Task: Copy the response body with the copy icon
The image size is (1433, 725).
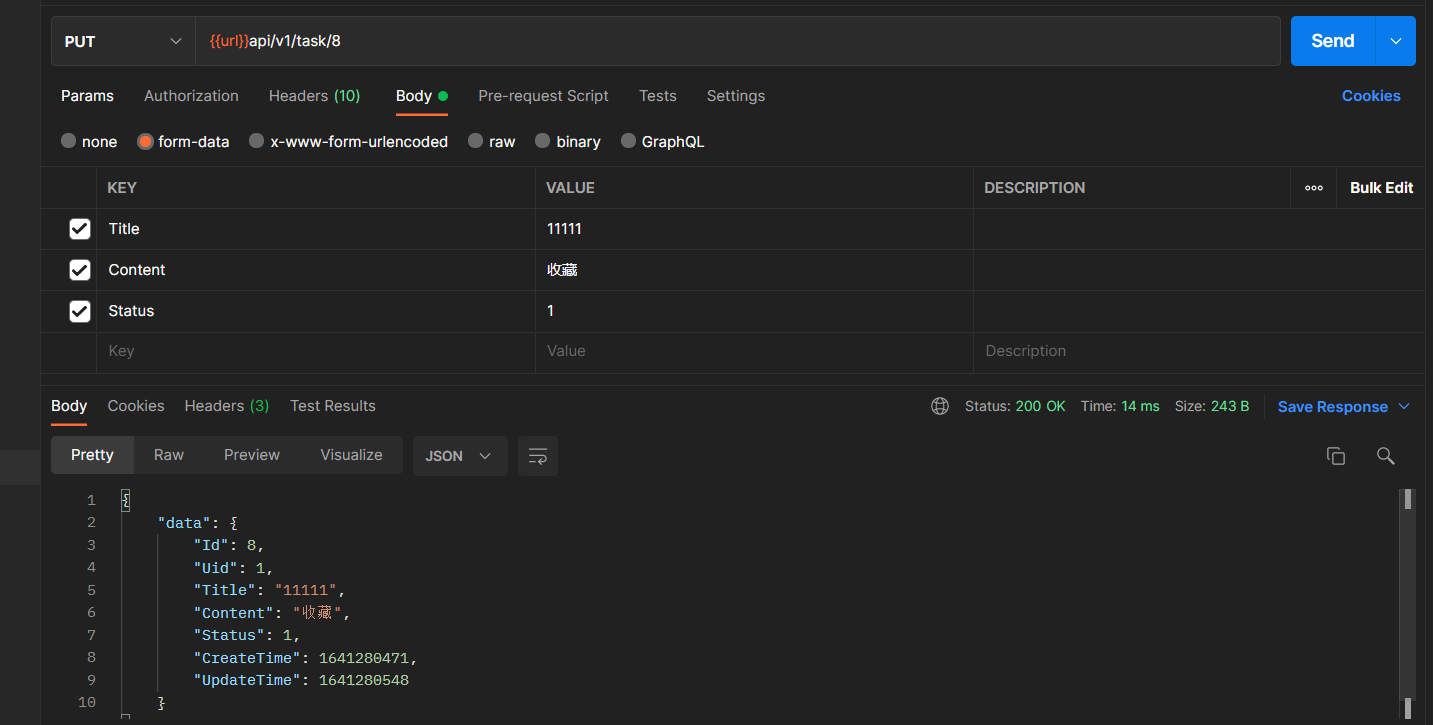Action: pyautogui.click(x=1336, y=456)
